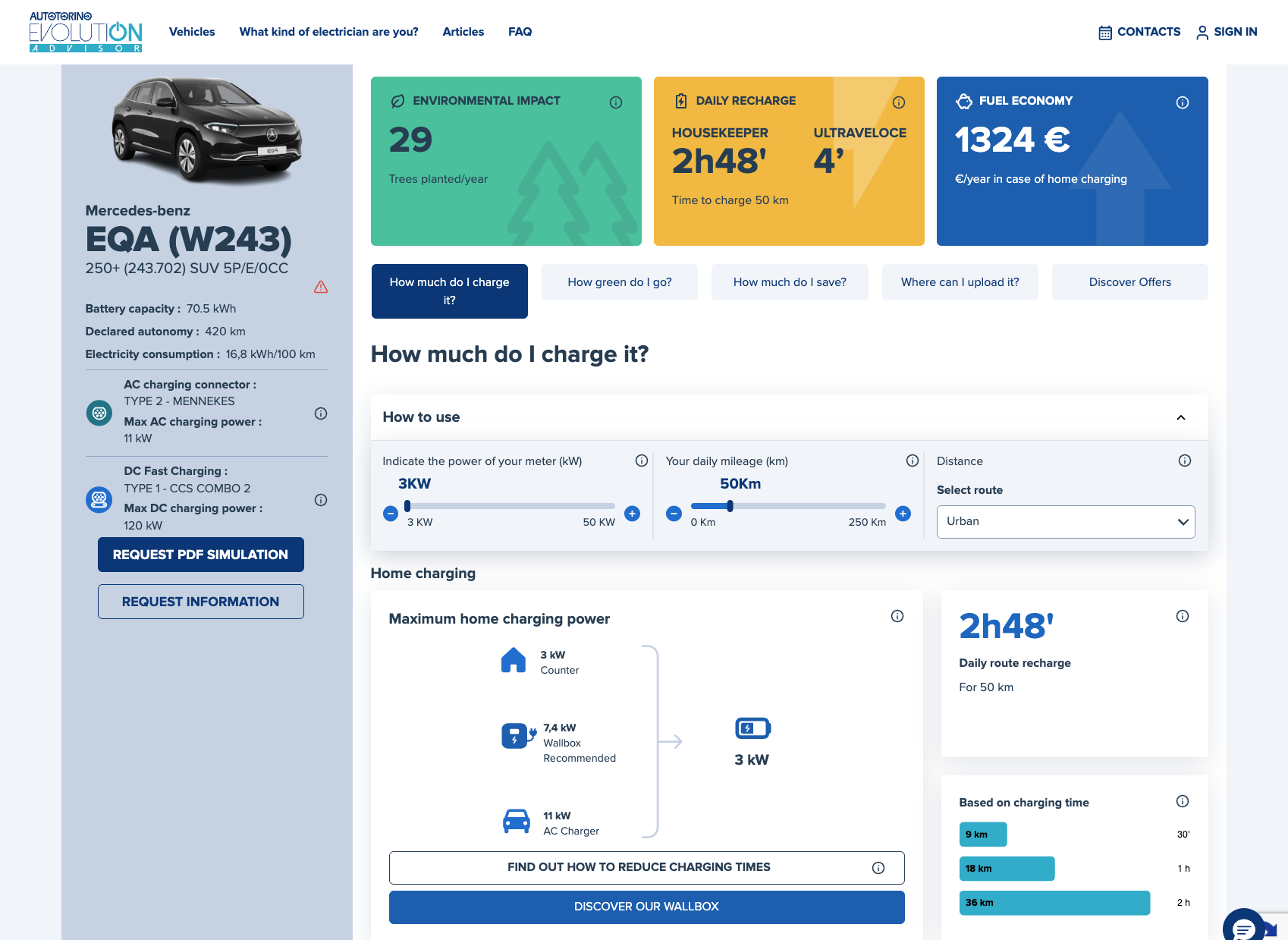This screenshot has height=940, width=1288.
Task: Select the How much do I charge it? tab
Action: 450,291
